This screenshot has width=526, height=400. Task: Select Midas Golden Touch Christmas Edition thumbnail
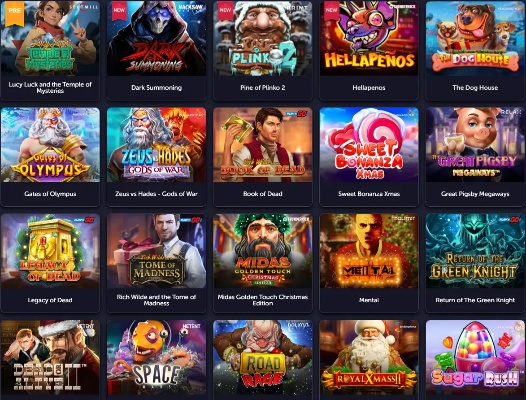pyautogui.click(x=263, y=251)
